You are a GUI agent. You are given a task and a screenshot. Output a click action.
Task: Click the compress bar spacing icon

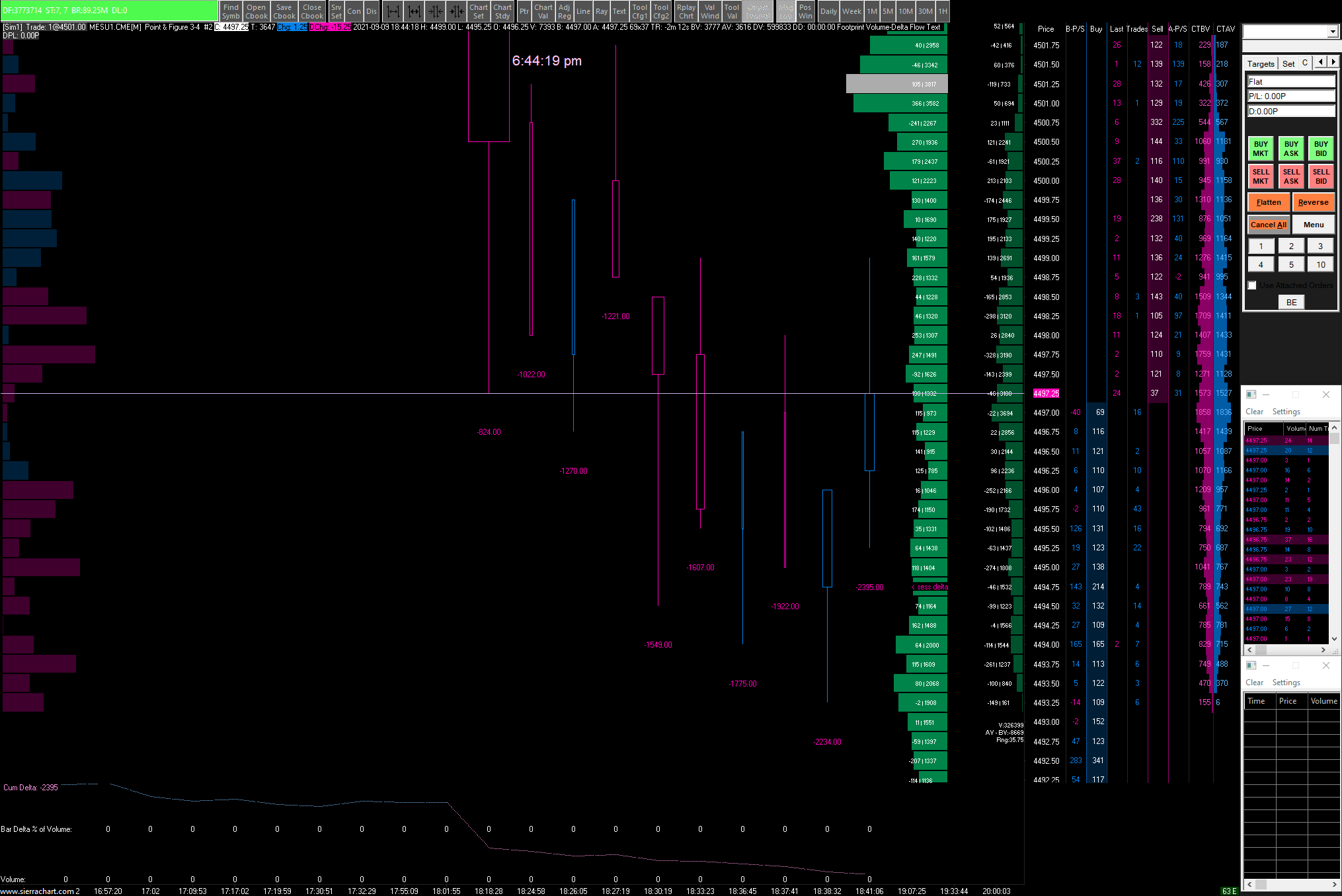click(435, 11)
